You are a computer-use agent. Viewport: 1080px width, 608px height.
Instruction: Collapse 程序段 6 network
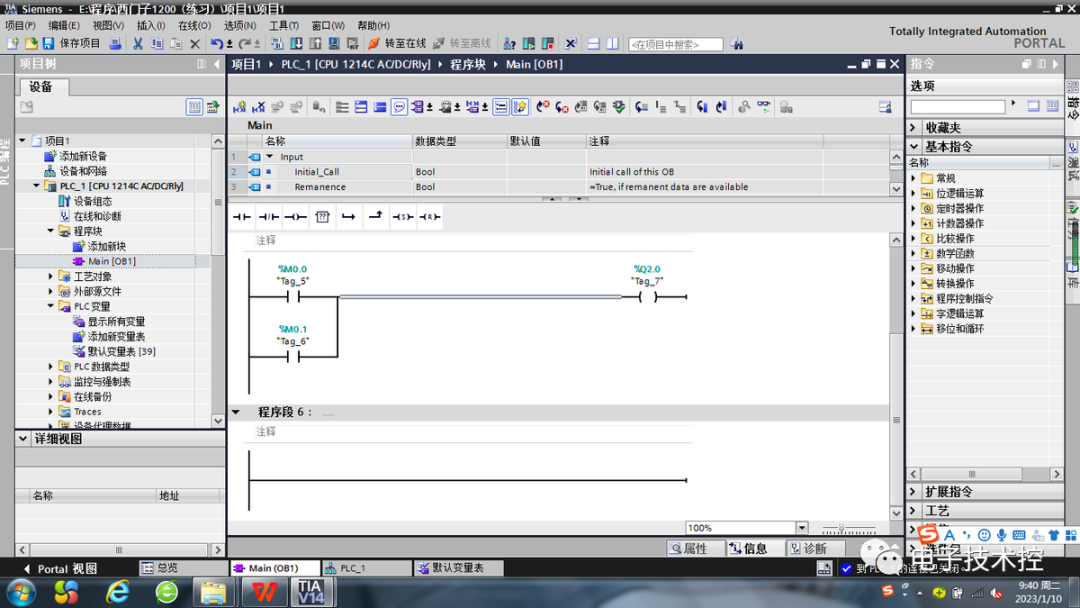(237, 413)
